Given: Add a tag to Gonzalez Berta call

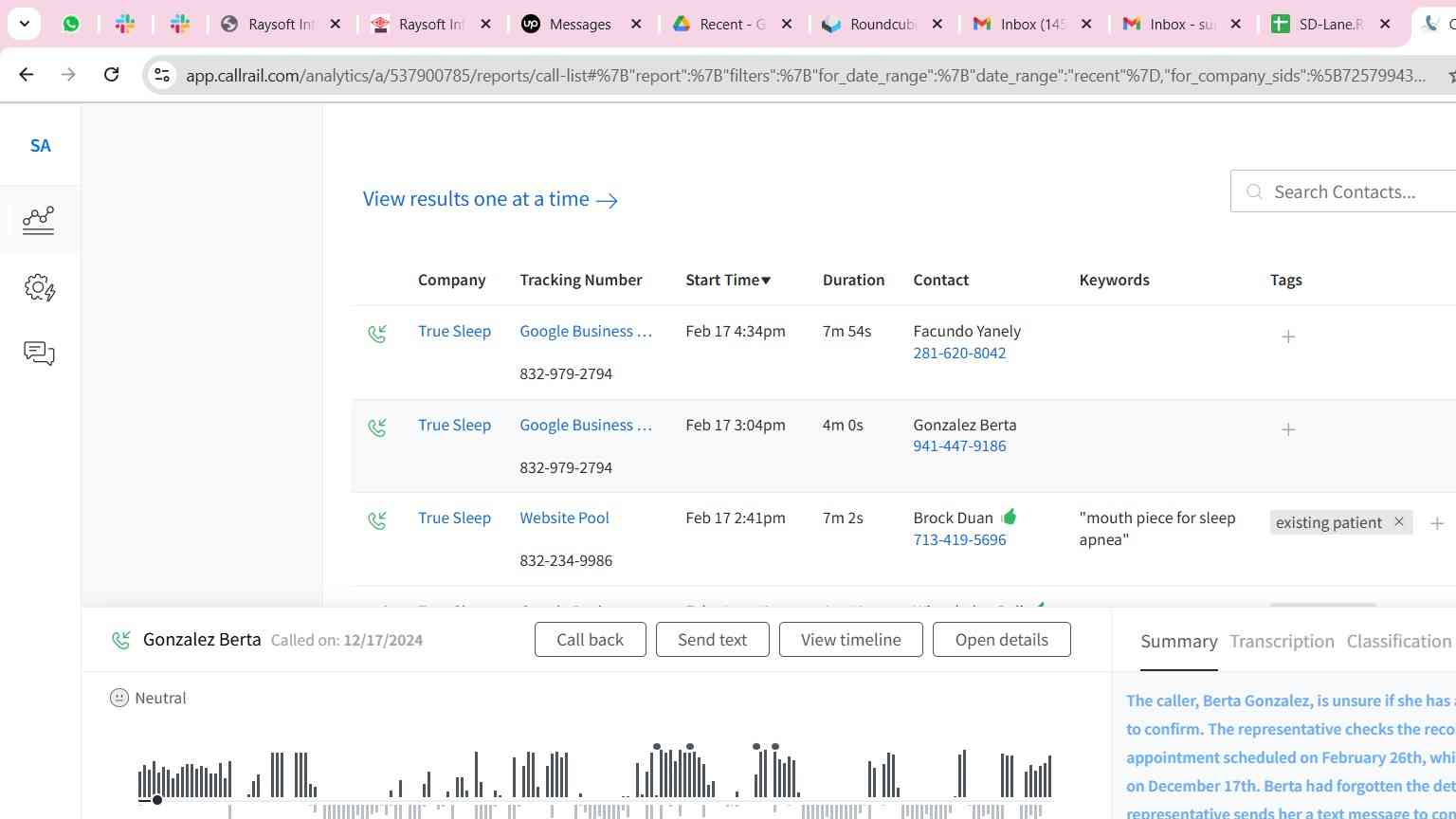Looking at the screenshot, I should coord(1288,429).
